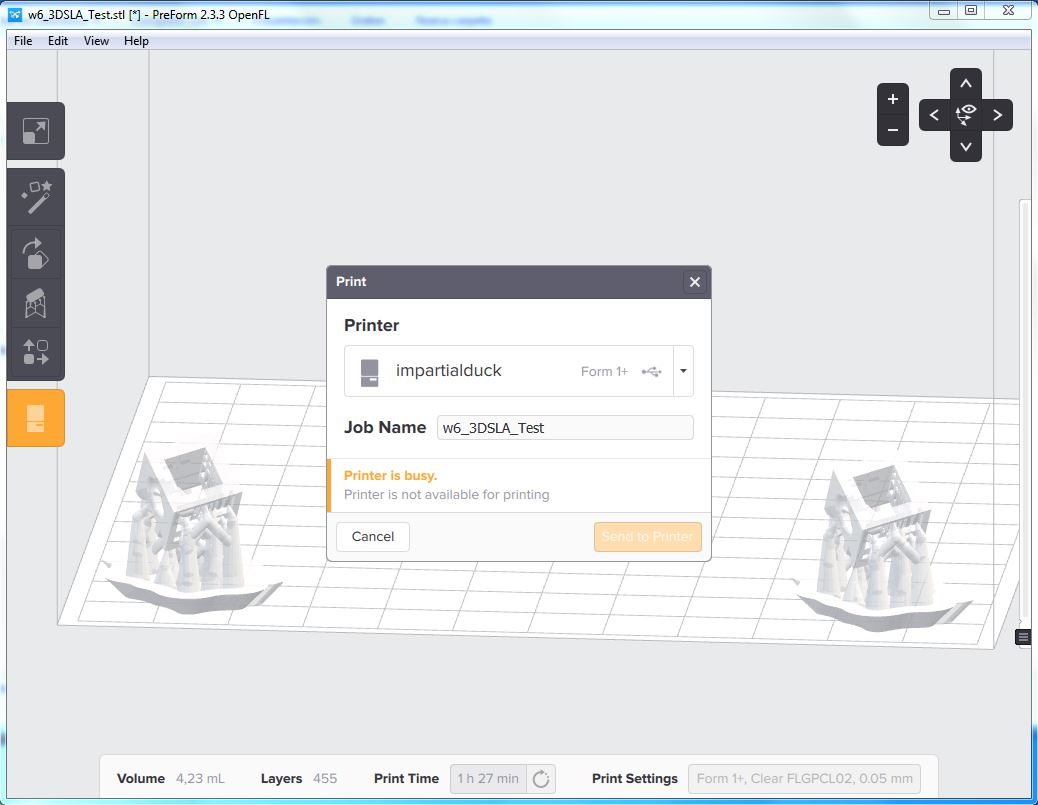Open the Layout arrangement tool
The height and width of the screenshot is (805, 1038).
(x=36, y=352)
